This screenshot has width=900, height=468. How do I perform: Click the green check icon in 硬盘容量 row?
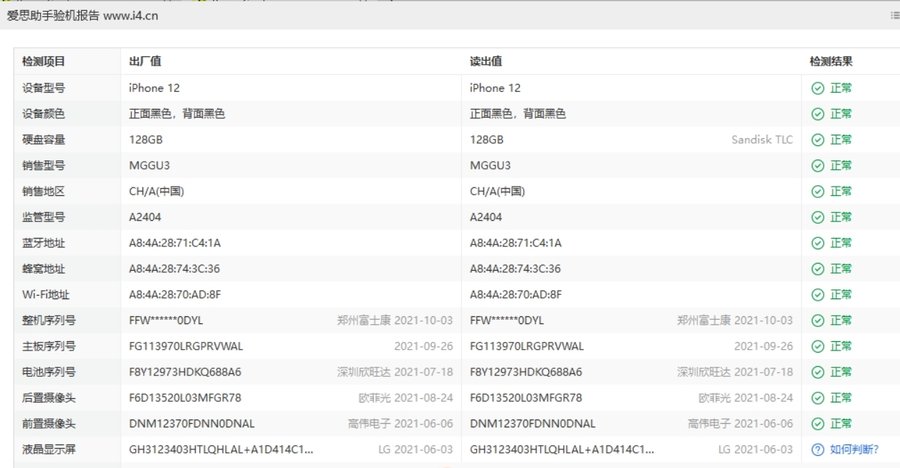pos(817,140)
